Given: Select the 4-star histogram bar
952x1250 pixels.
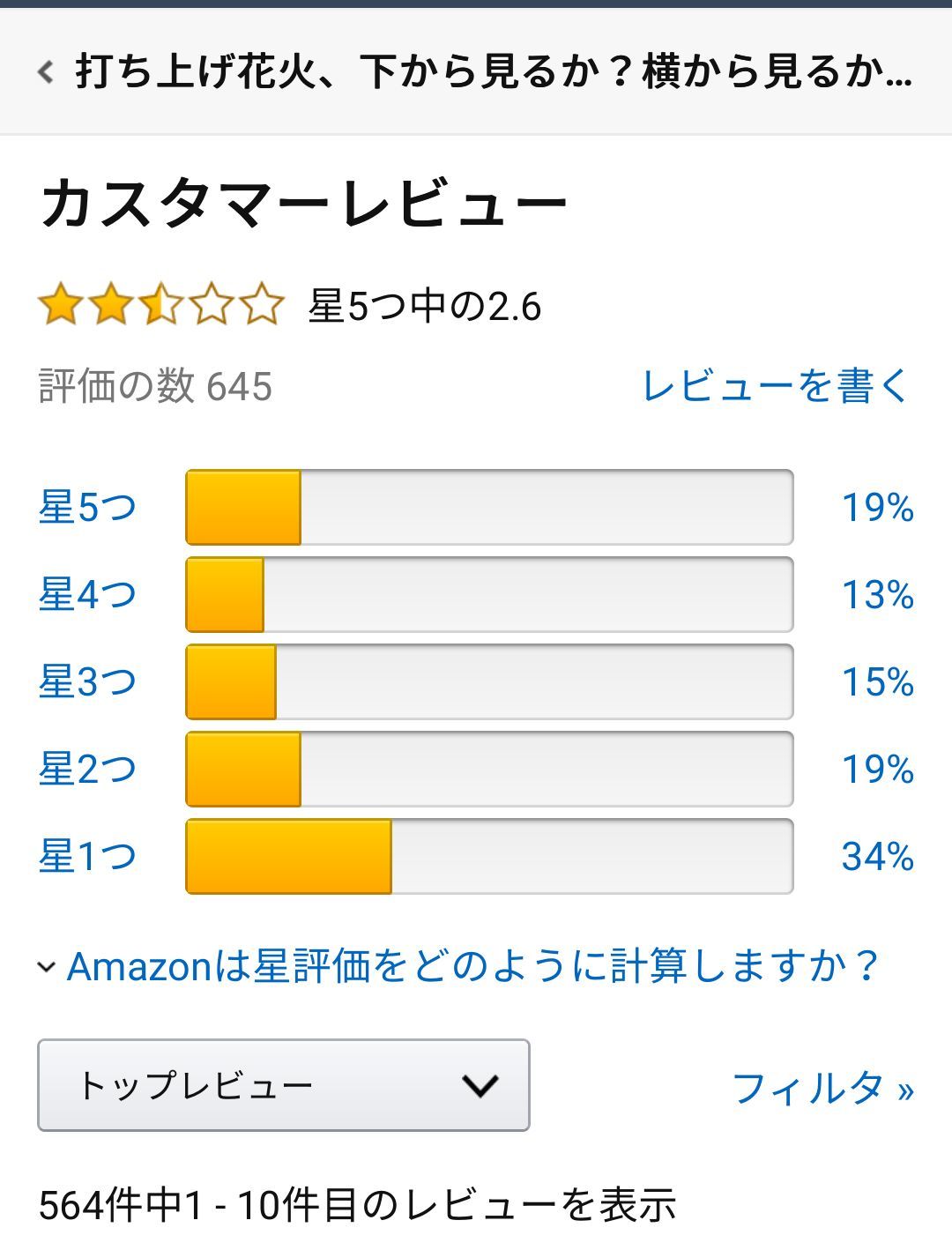Looking at the screenshot, I should (489, 594).
